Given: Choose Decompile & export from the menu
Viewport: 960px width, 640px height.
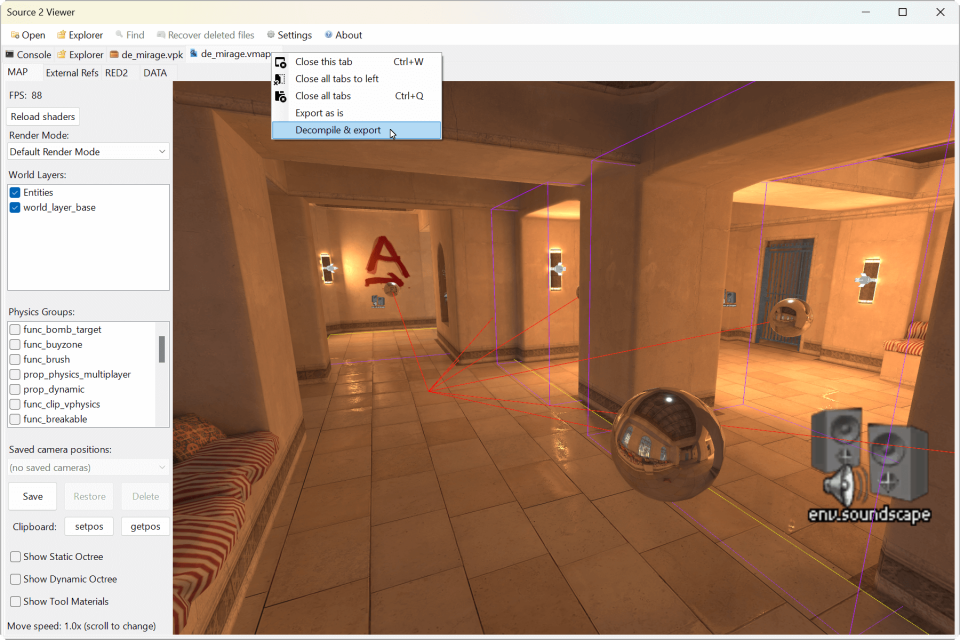Looking at the screenshot, I should pyautogui.click(x=340, y=129).
